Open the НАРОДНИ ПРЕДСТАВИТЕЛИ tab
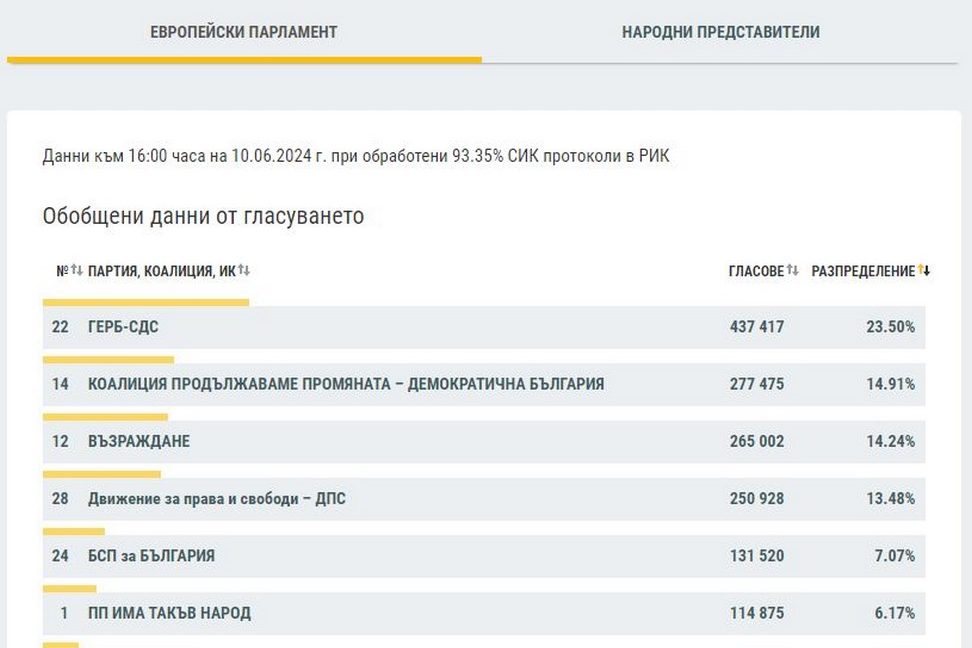This screenshot has height=648, width=972. click(720, 32)
